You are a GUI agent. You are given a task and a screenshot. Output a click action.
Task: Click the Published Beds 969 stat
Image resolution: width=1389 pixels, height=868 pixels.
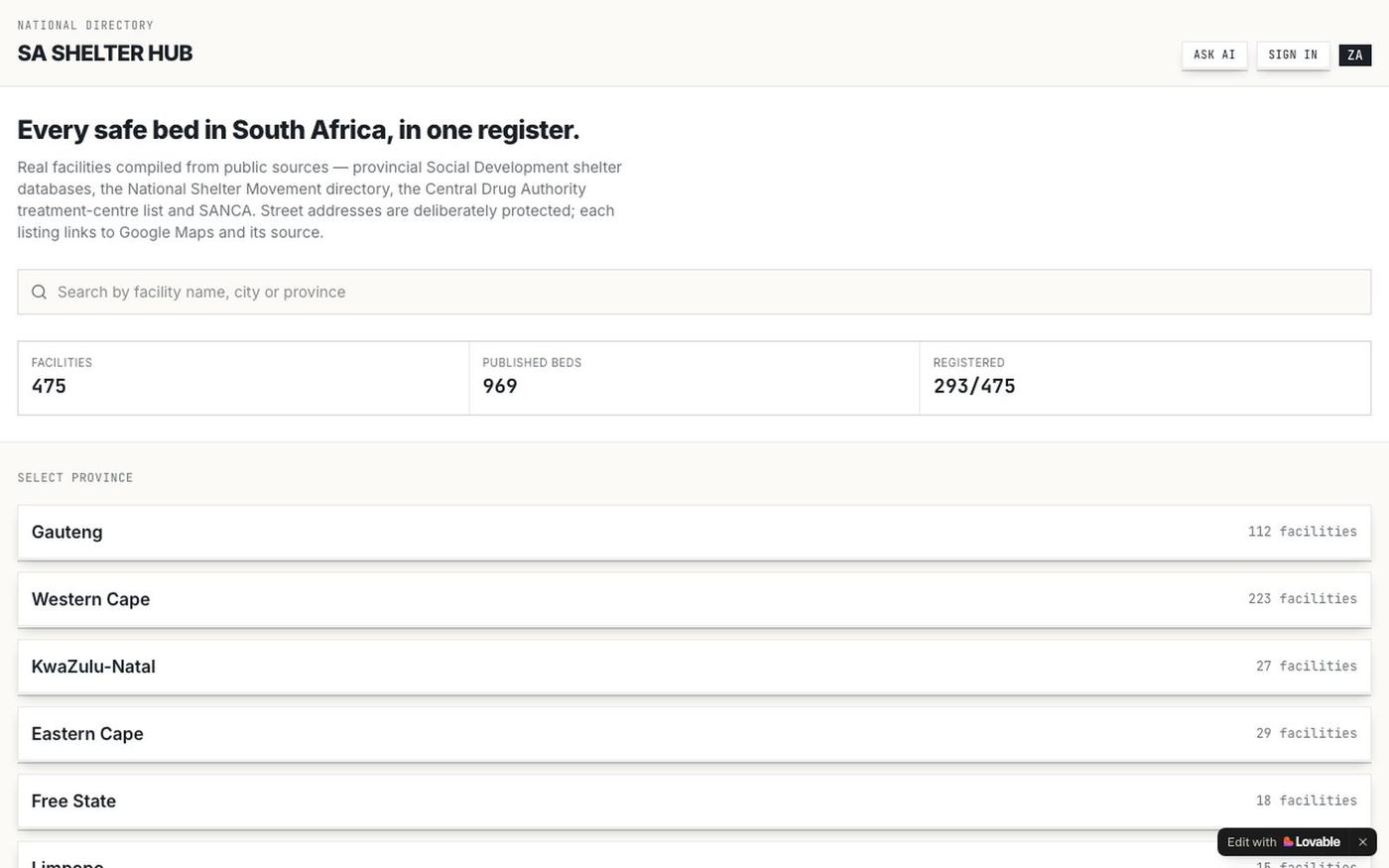pos(694,378)
